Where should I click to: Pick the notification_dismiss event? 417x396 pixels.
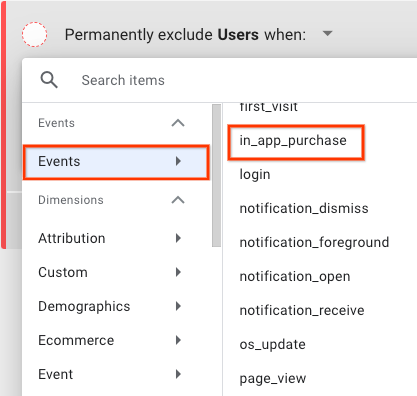[x=304, y=208]
